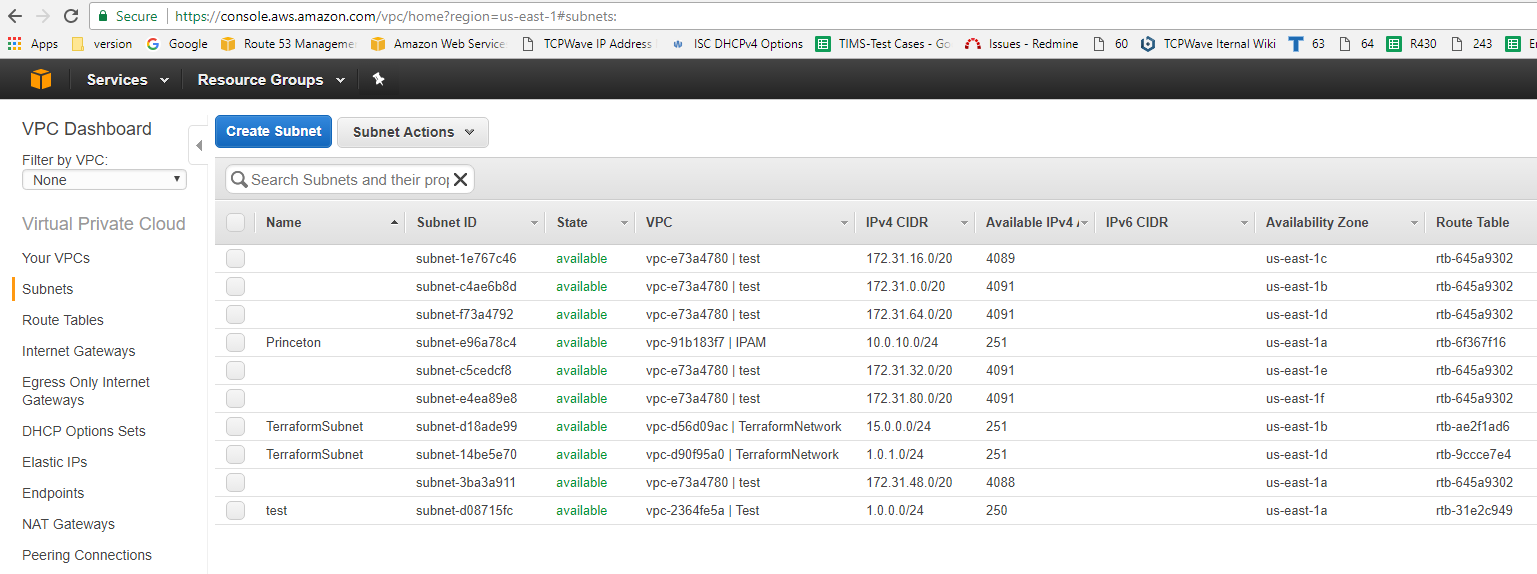Open the Amazon Web Services bookmark
Image resolution: width=1537 pixels, height=574 pixels.
[x=439, y=44]
